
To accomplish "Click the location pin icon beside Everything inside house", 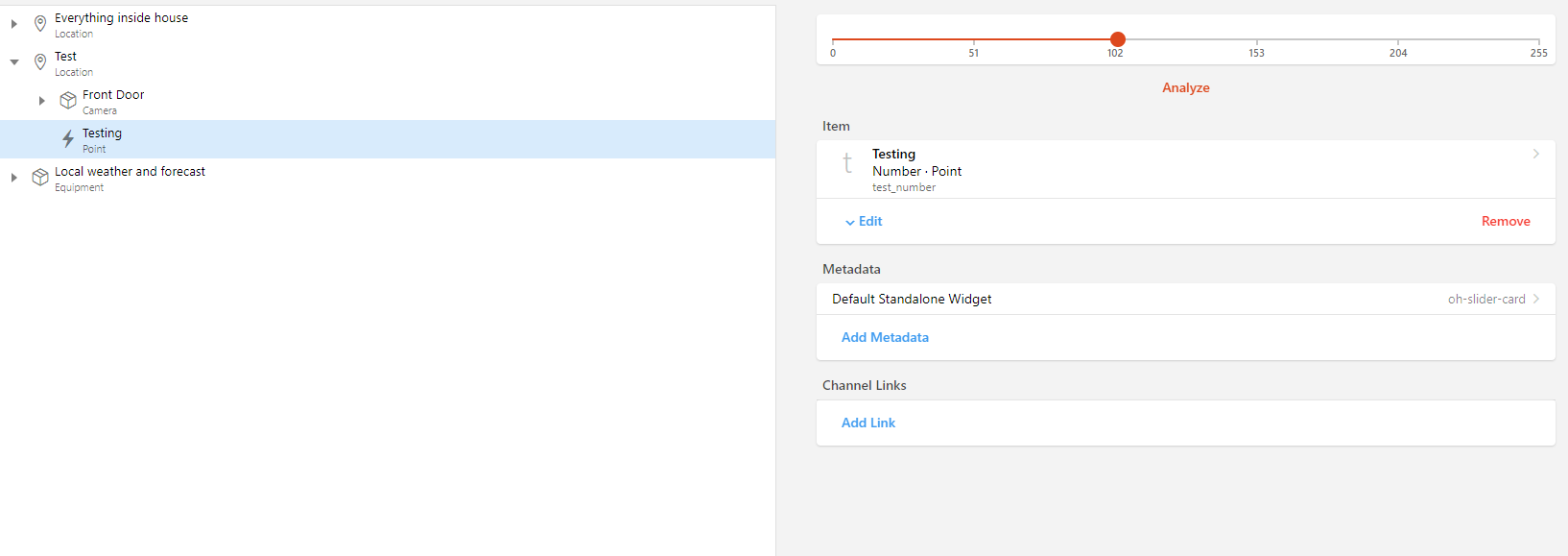I will pyautogui.click(x=40, y=24).
